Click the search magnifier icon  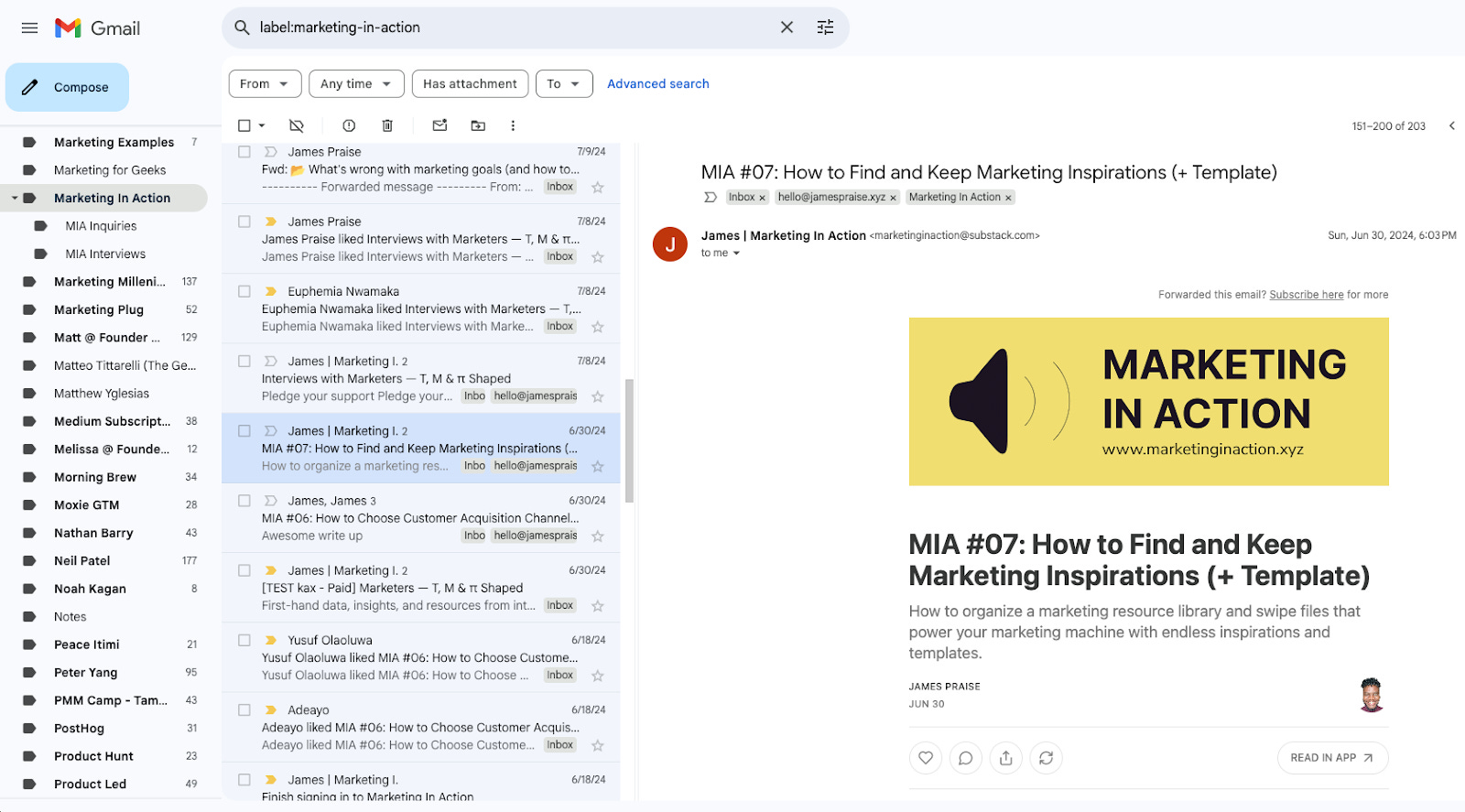242,27
